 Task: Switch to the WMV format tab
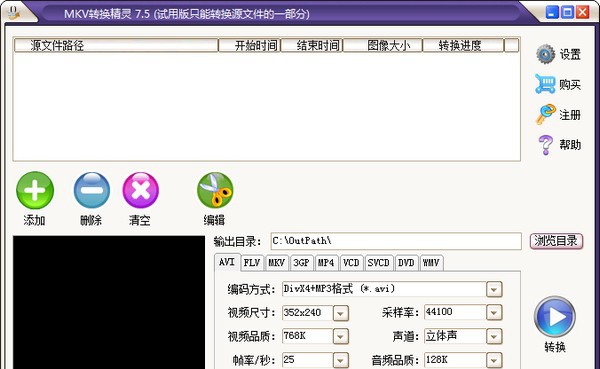[x=431, y=263]
